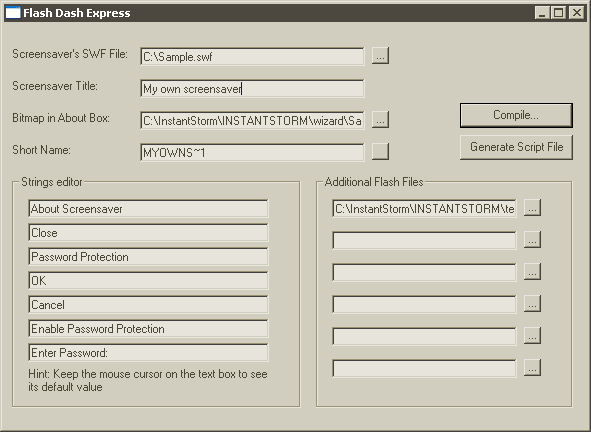
Task: Click the sixth empty Additional Flash Files field
Action: coord(424,369)
